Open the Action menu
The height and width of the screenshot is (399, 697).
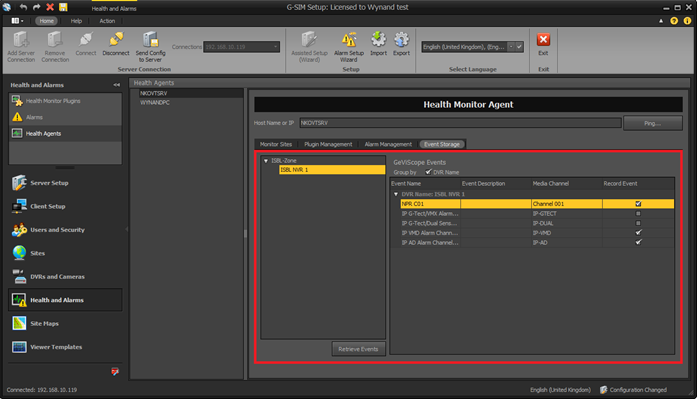point(107,21)
